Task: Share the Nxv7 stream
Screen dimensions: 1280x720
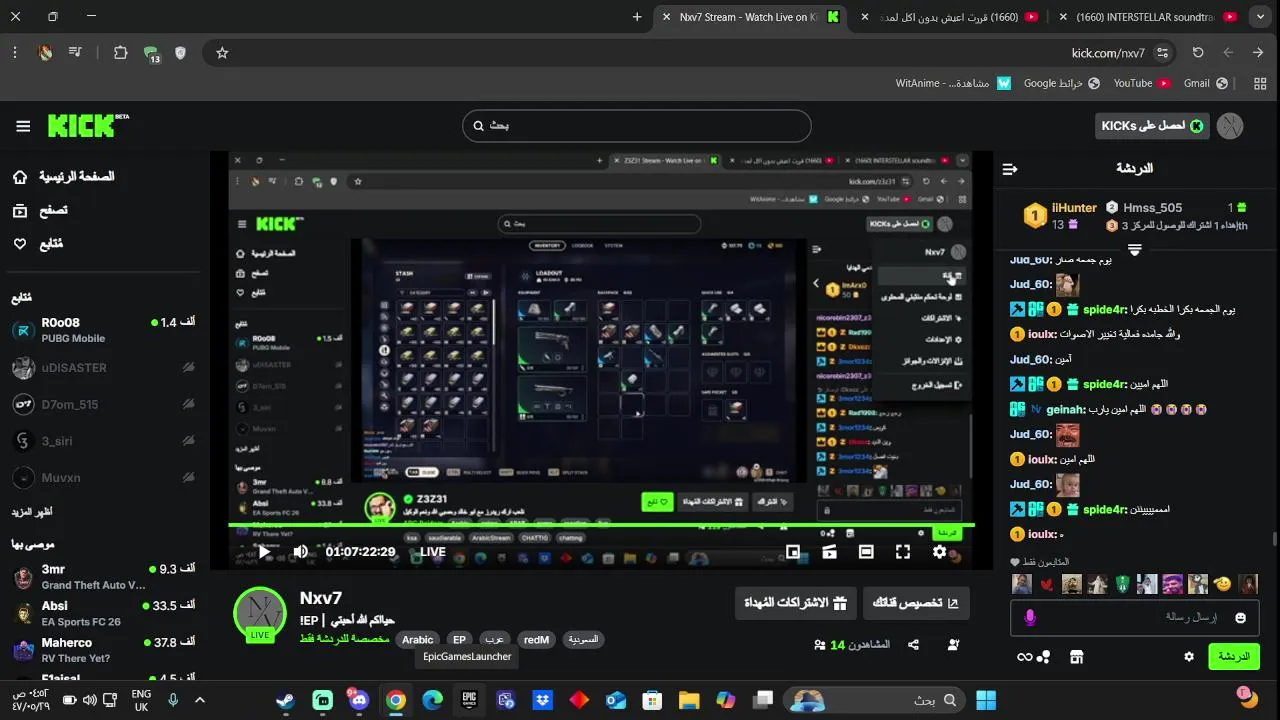Action: pos(913,645)
